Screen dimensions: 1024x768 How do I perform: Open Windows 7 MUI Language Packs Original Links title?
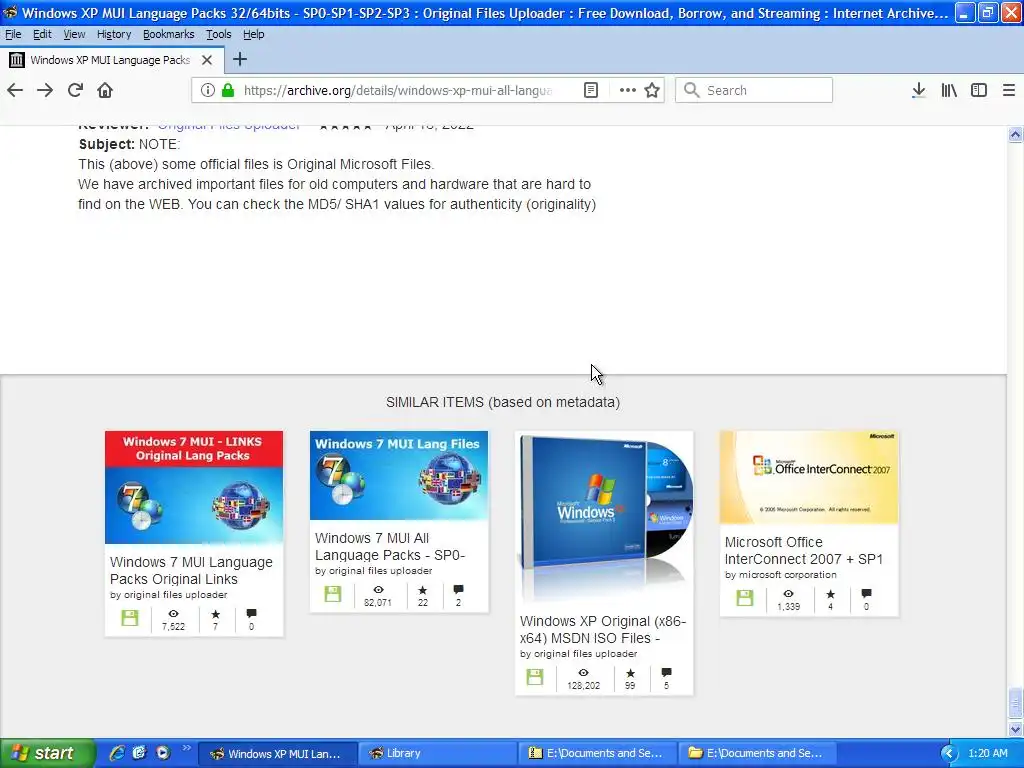pos(191,570)
